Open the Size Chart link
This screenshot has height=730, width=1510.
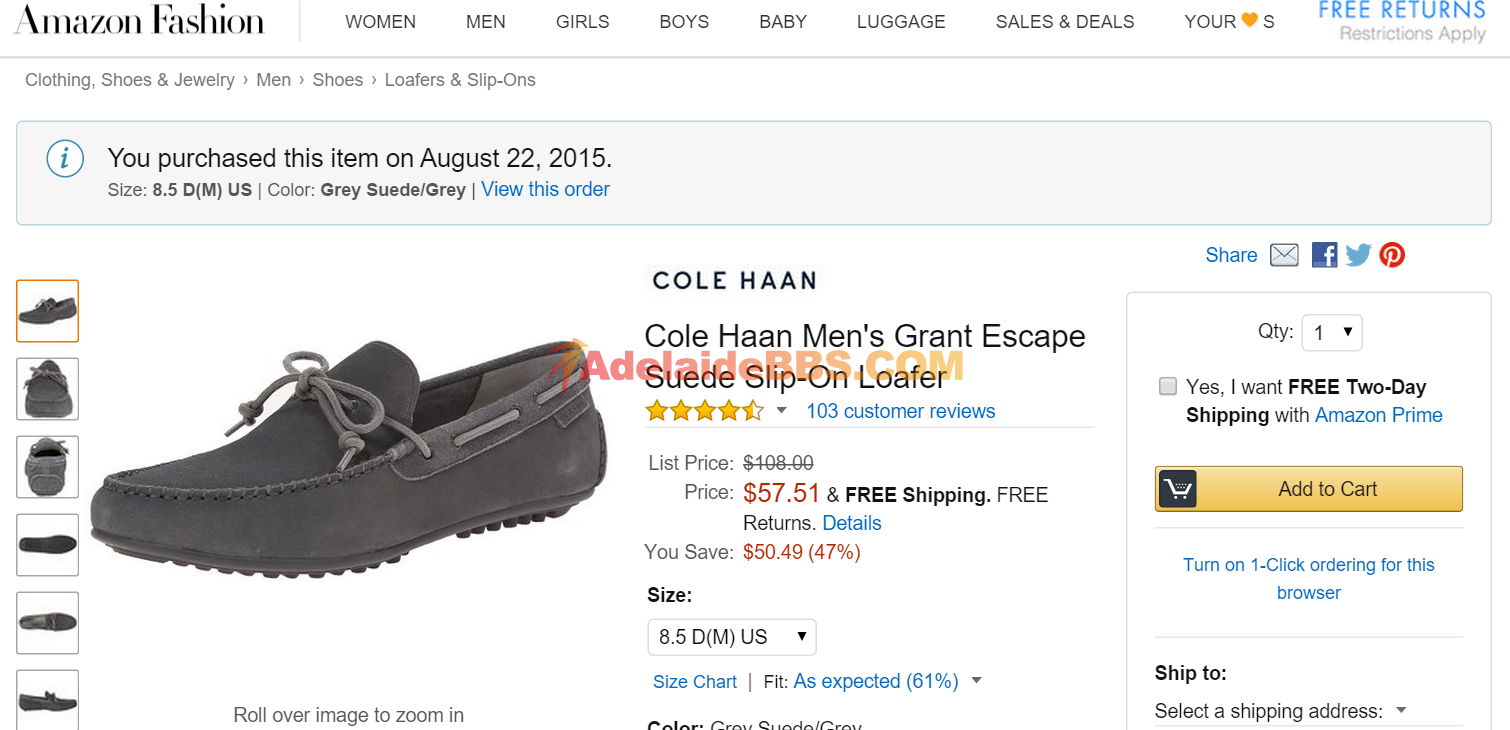point(695,682)
